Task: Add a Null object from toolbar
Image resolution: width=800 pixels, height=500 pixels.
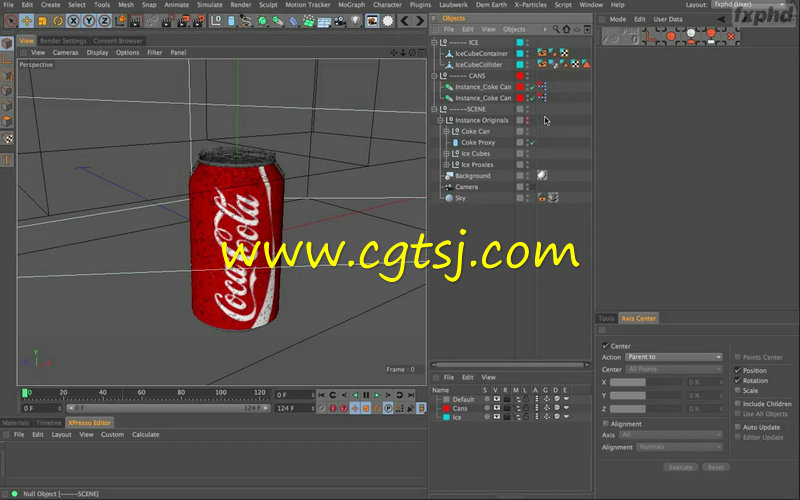Action: click(216, 21)
